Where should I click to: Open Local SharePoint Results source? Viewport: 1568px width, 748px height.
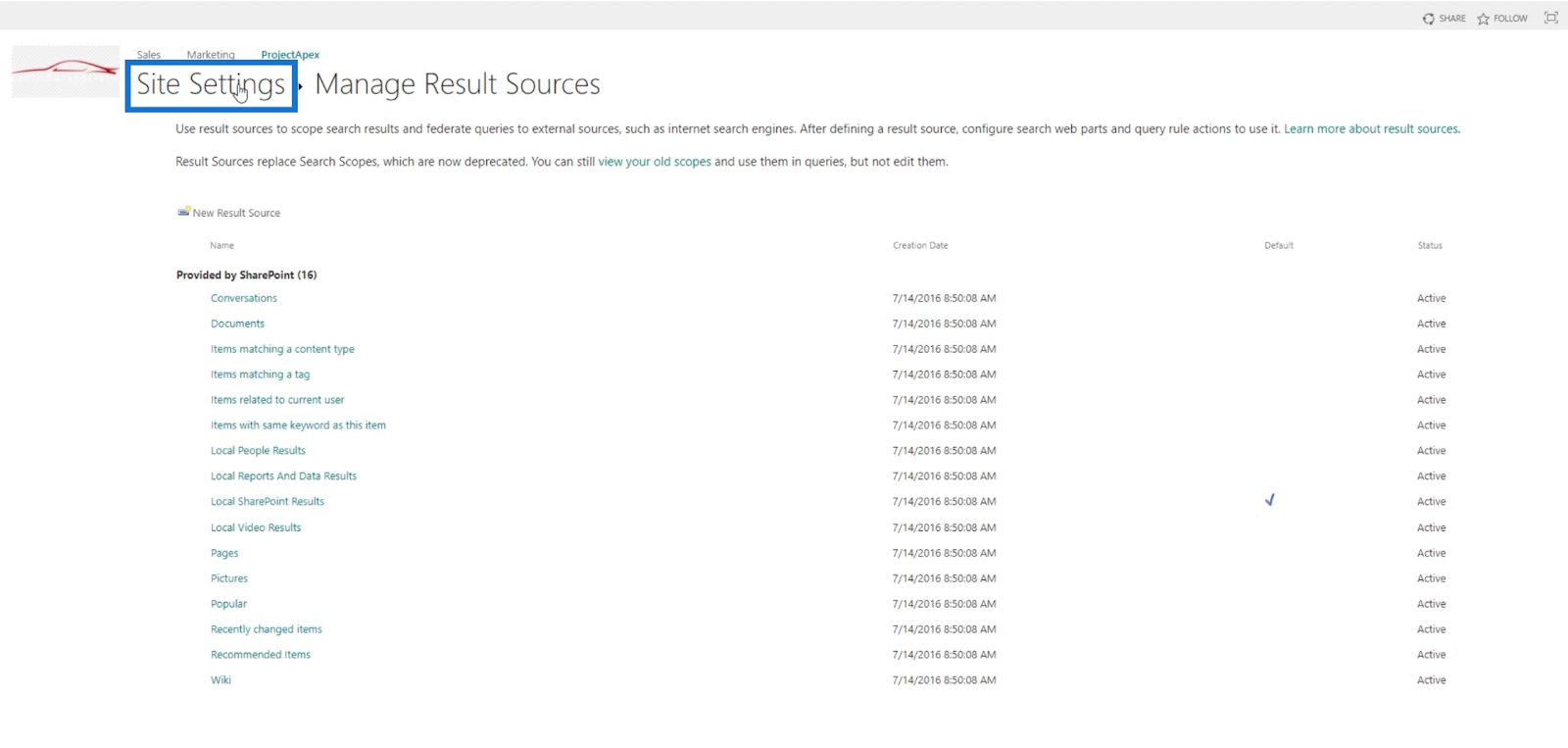coord(268,502)
